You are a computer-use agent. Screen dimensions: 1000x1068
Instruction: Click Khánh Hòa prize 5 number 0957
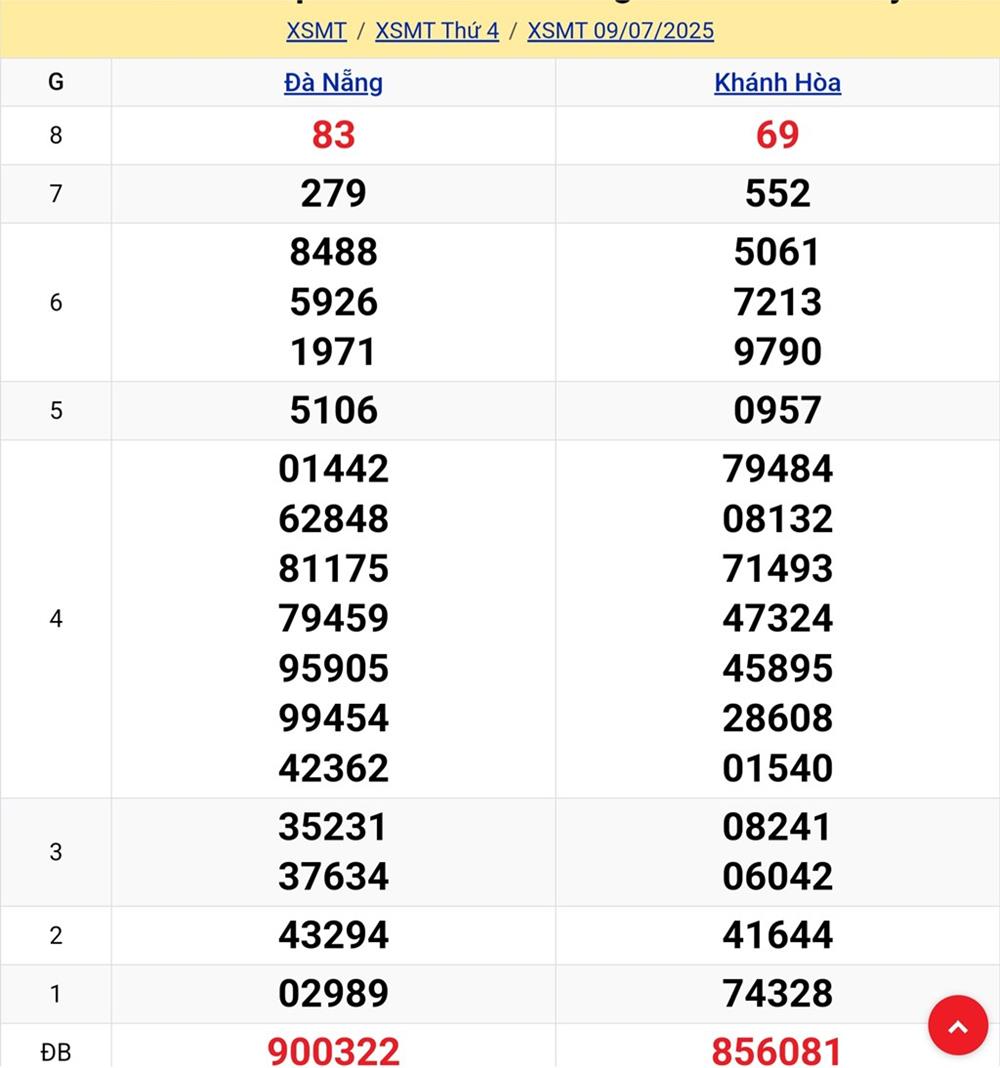777,410
